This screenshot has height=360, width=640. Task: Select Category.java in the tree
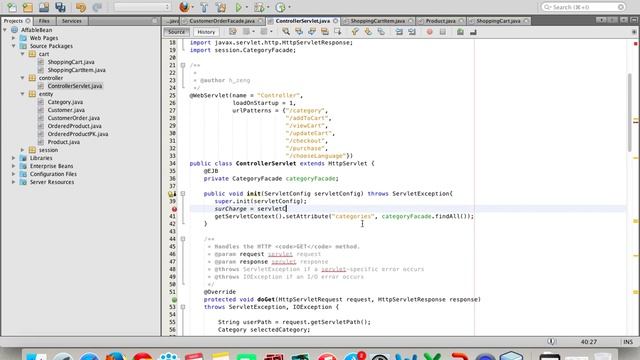pyautogui.click(x=65, y=102)
